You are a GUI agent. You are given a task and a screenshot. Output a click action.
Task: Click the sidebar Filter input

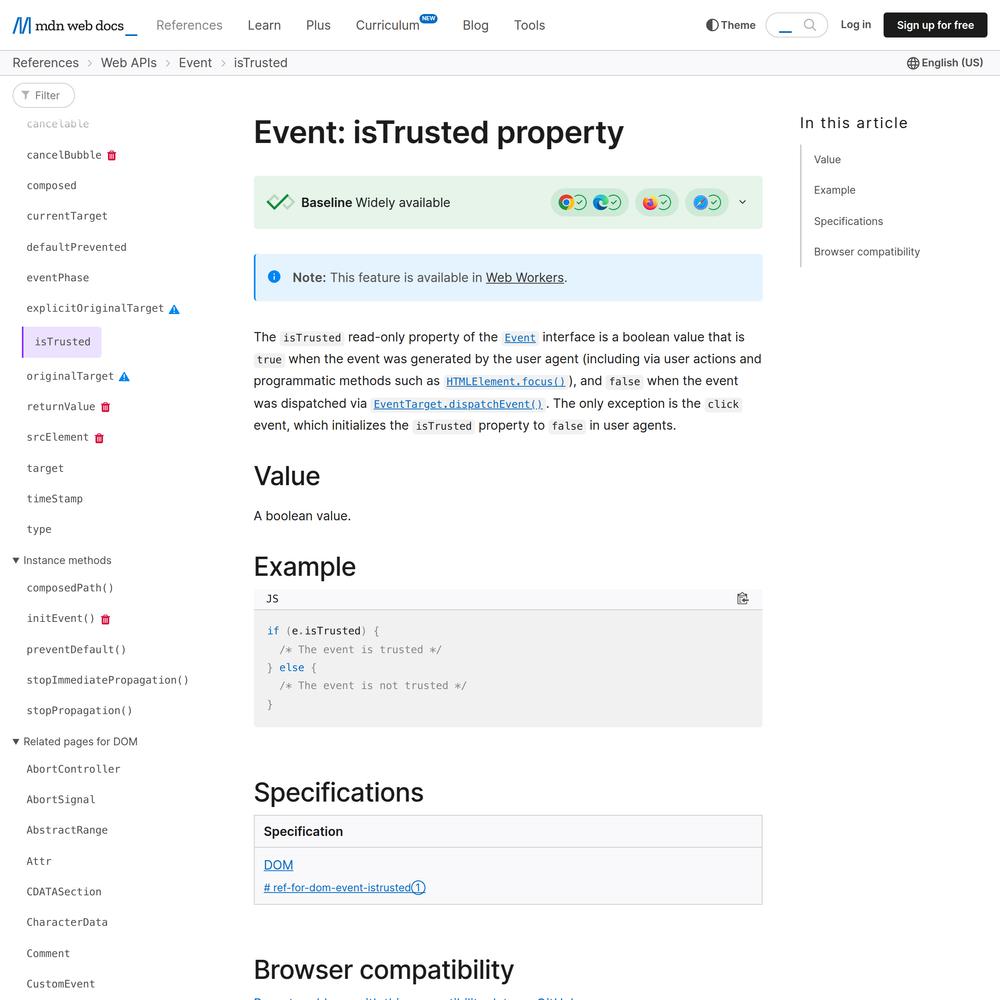[43, 95]
